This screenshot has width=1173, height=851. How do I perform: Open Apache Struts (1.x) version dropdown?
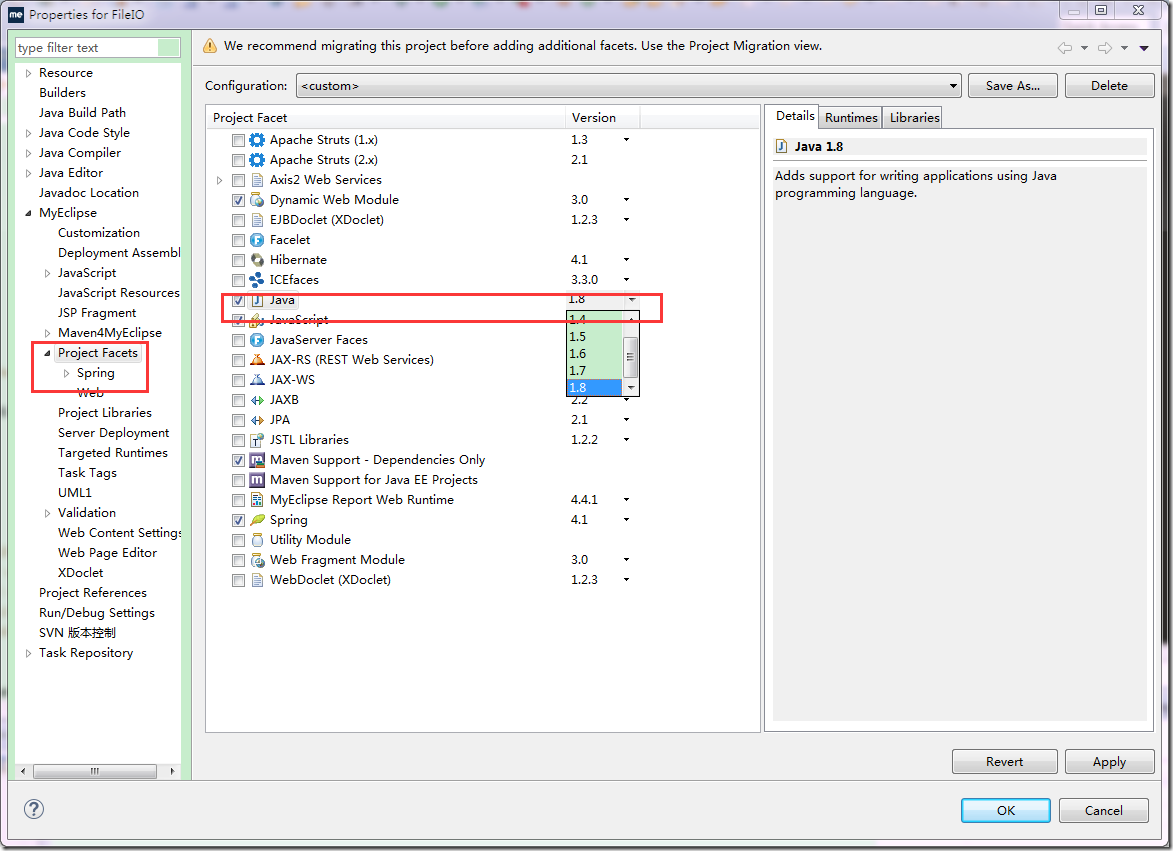626,140
